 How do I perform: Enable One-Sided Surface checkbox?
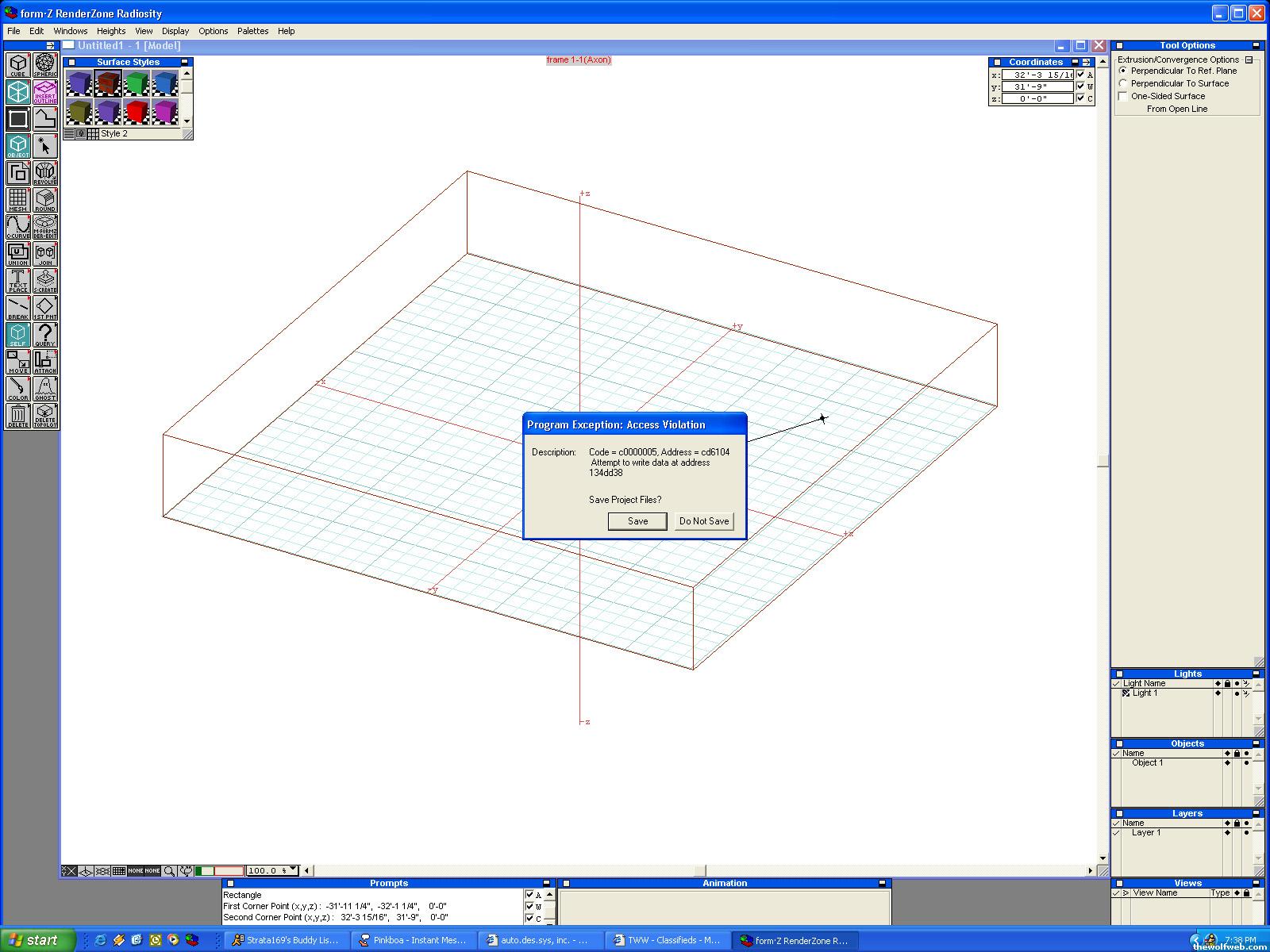click(x=1123, y=96)
